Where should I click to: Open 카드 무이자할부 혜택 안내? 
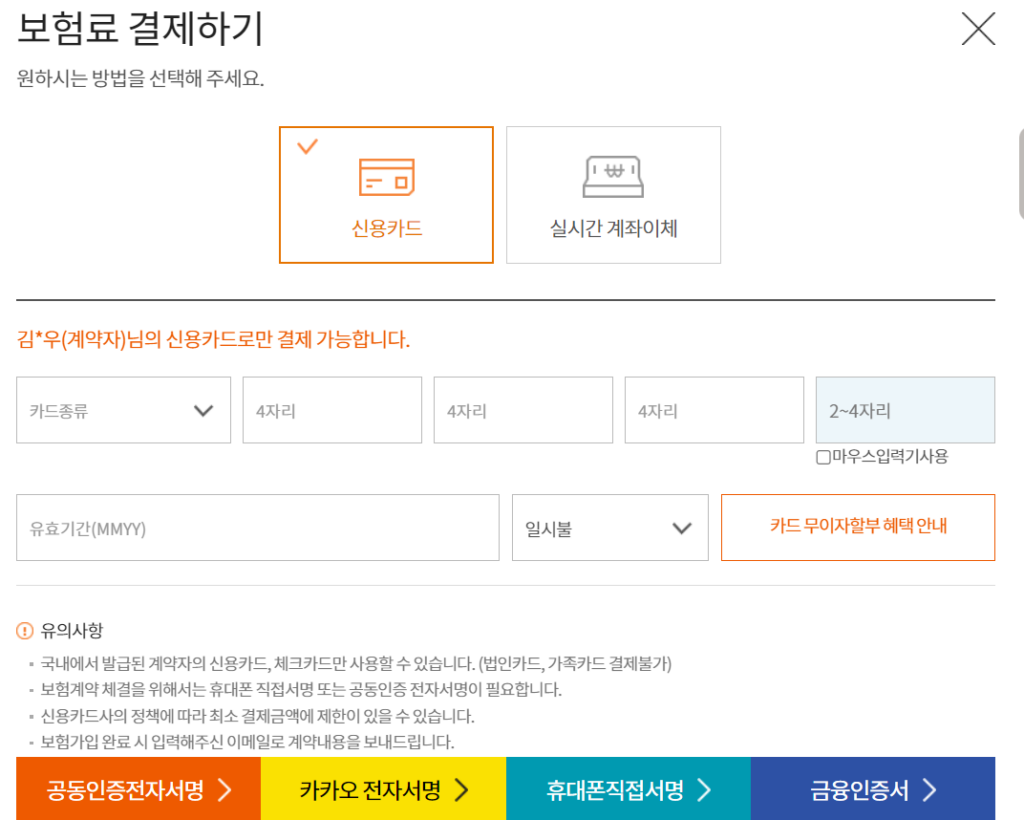tap(857, 527)
